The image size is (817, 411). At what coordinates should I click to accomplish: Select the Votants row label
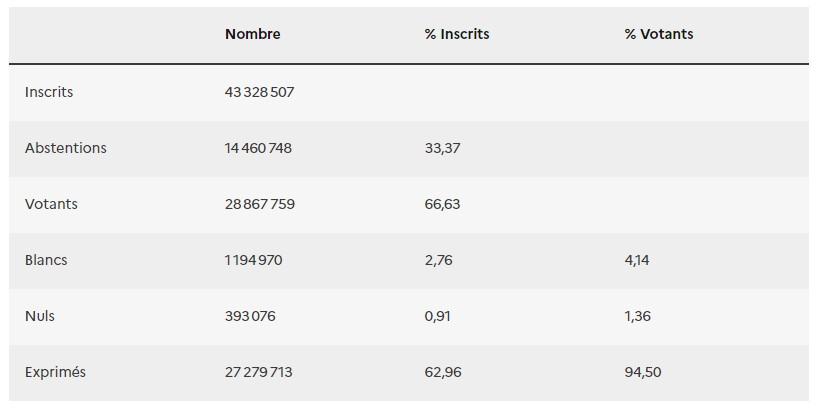[51, 204]
